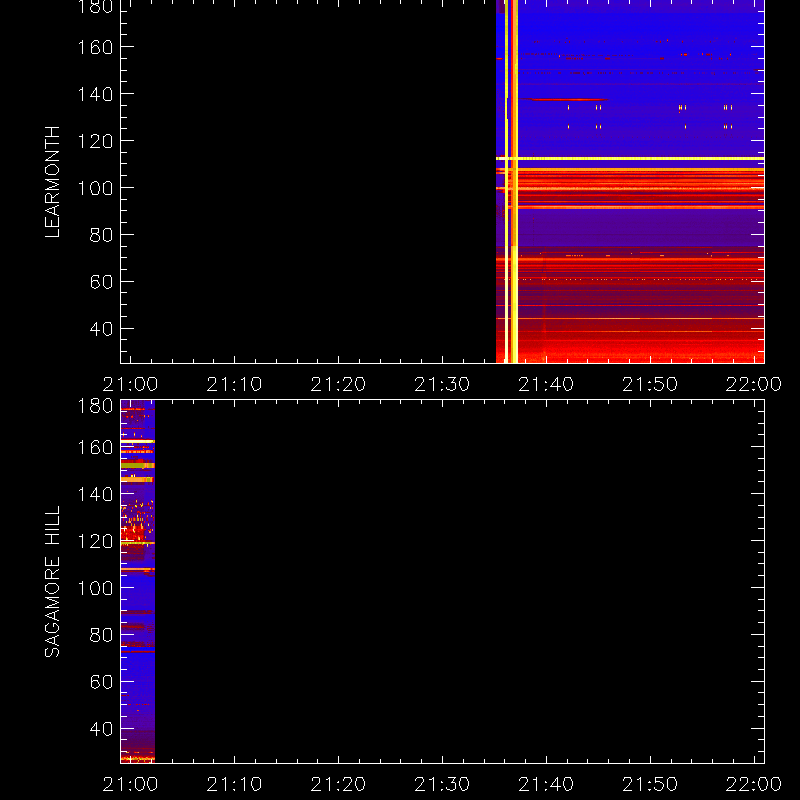Image resolution: width=800 pixels, height=800 pixels.
Task: Click the SAGAMORE HILL axis title
Action: coord(53,582)
